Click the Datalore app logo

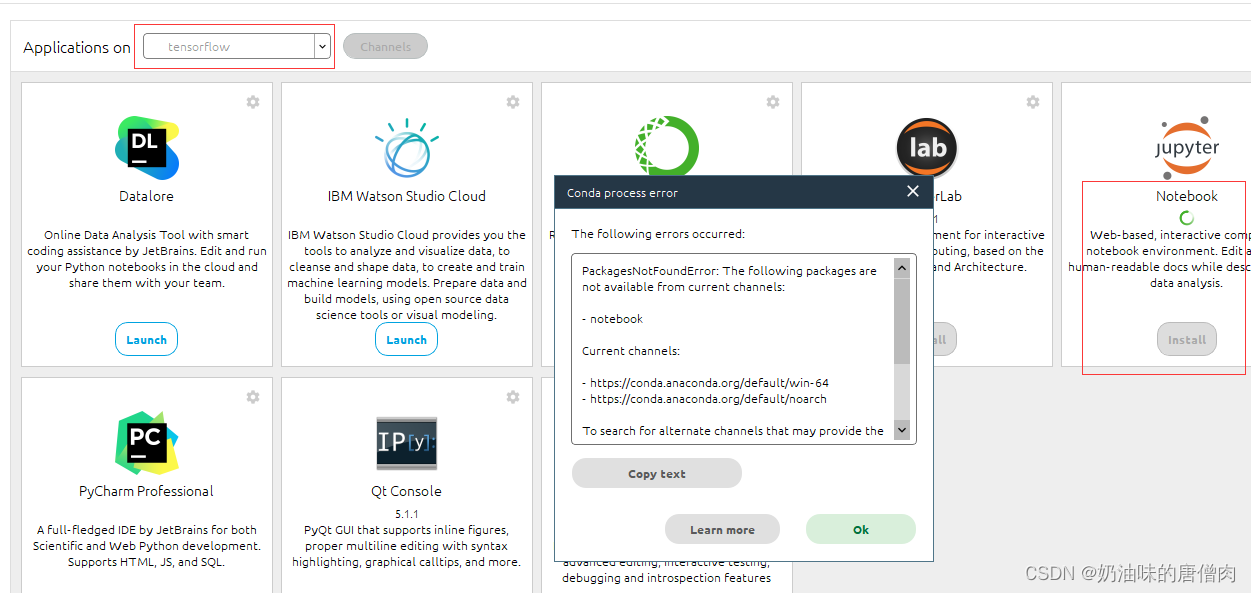[x=146, y=148]
